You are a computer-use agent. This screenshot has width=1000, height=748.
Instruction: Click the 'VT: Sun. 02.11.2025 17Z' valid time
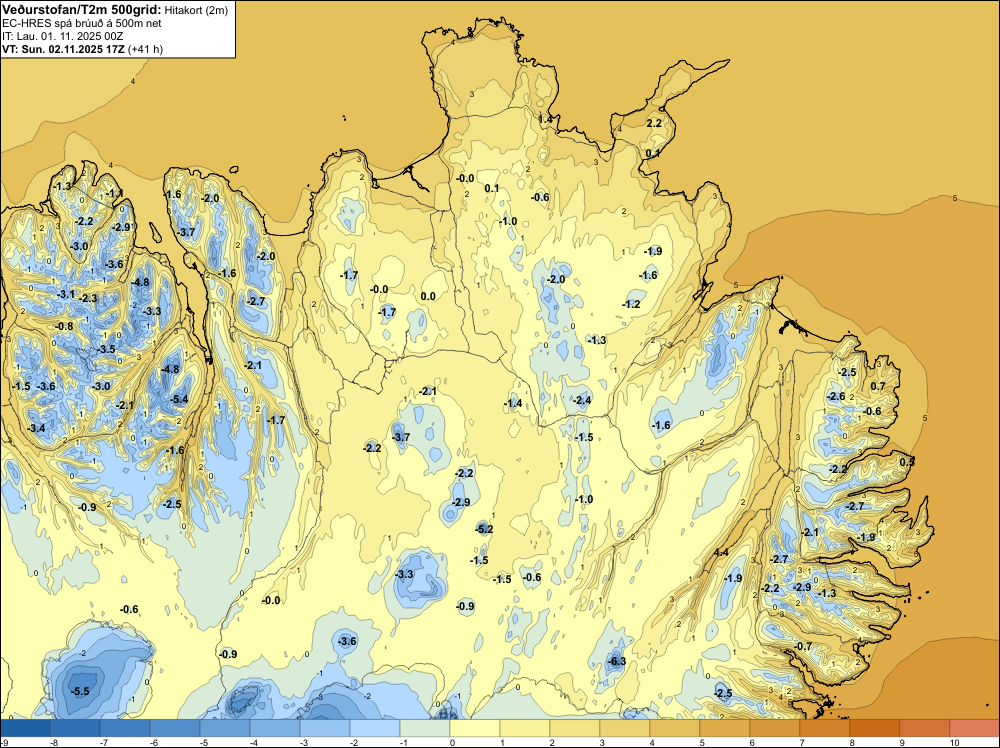click(x=64, y=49)
